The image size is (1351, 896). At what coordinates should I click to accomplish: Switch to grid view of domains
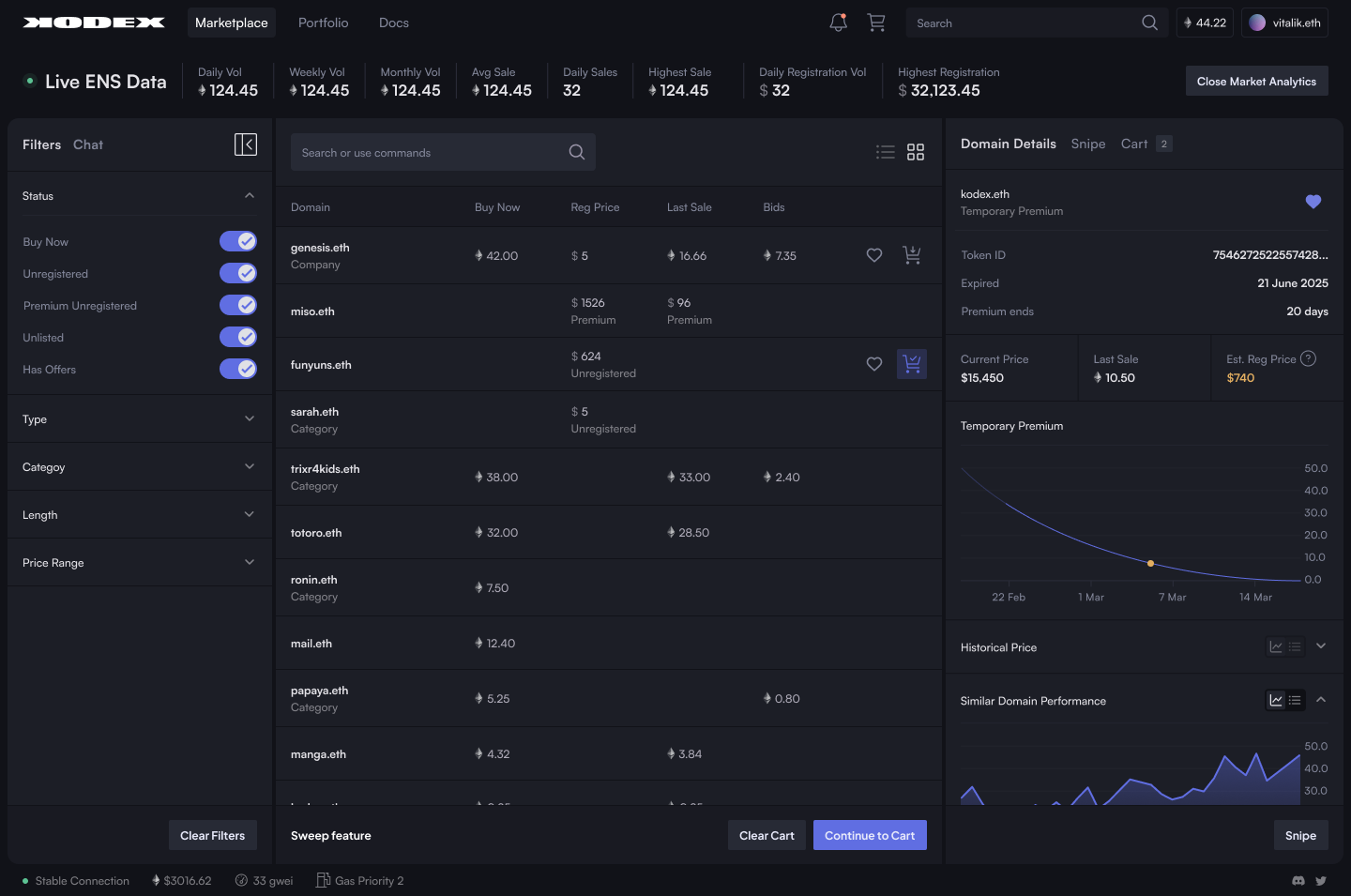coord(916,151)
